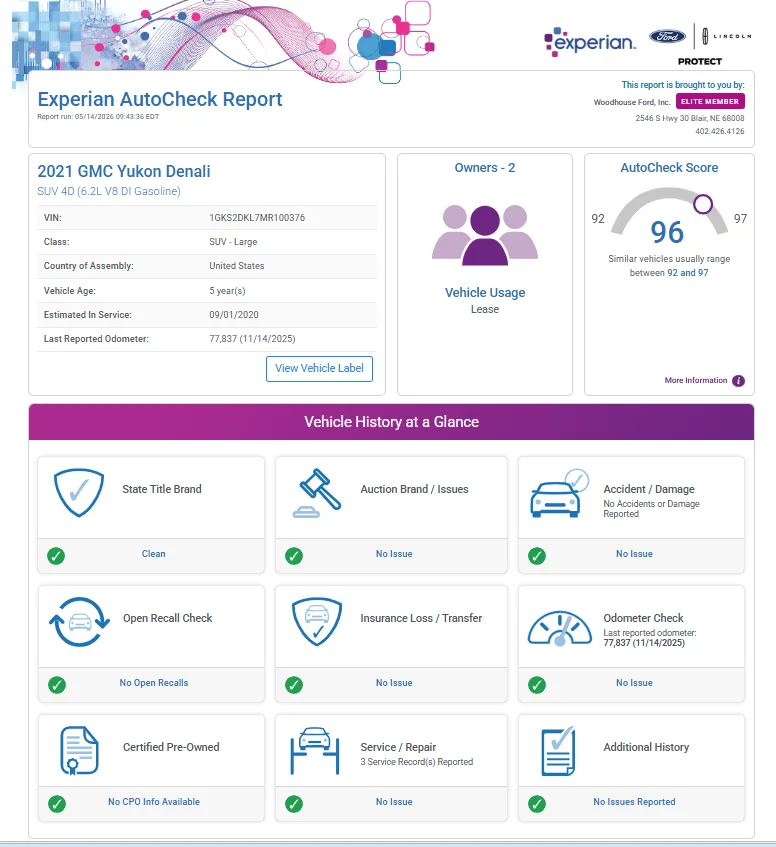Click green check in Service / Repair card
The height and width of the screenshot is (847, 776).
[294, 804]
